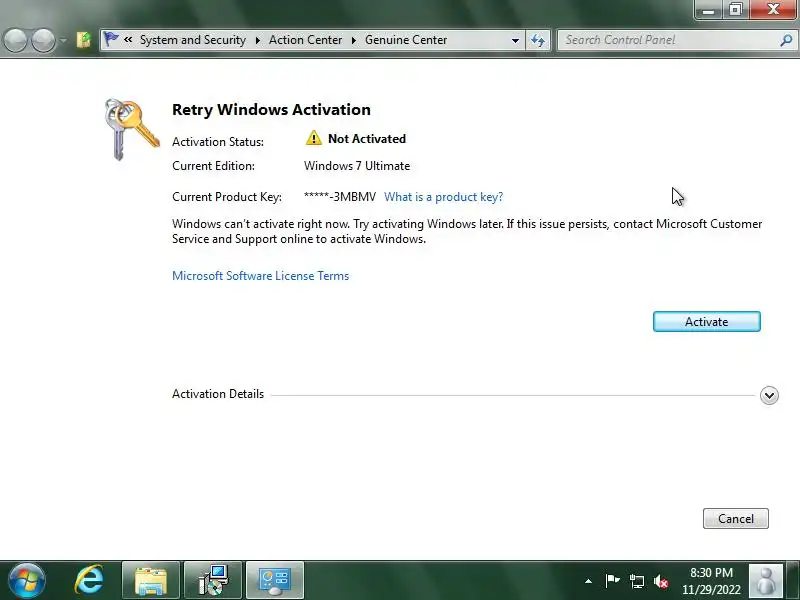This screenshot has width=800, height=600.
Task: Click the folder icon left of the address bar
Action: 84,40
